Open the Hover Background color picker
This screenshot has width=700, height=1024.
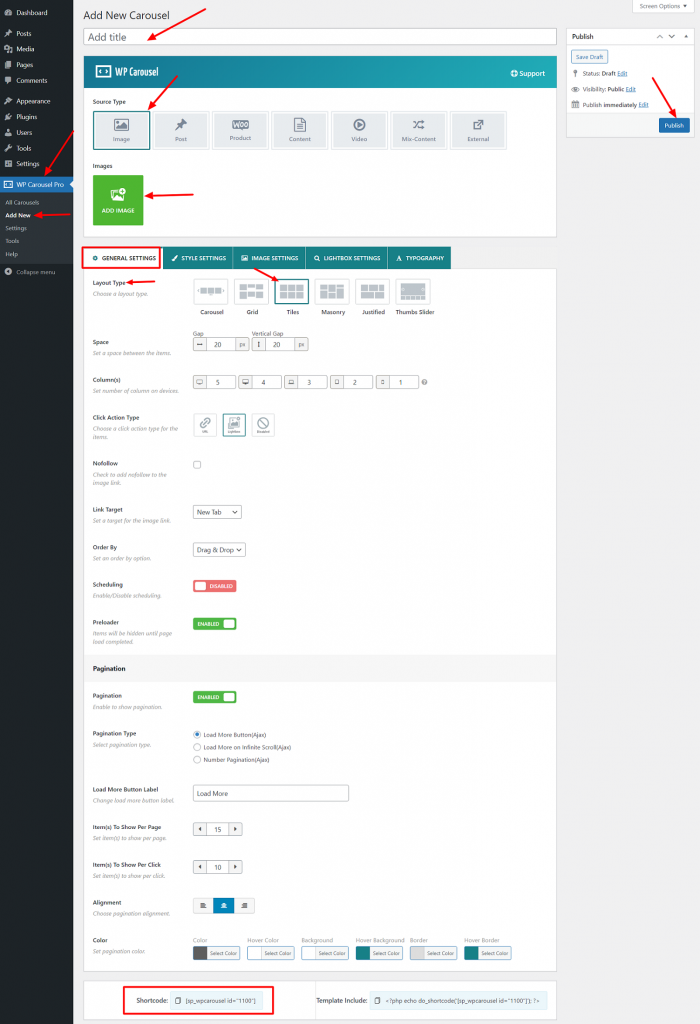[379, 953]
